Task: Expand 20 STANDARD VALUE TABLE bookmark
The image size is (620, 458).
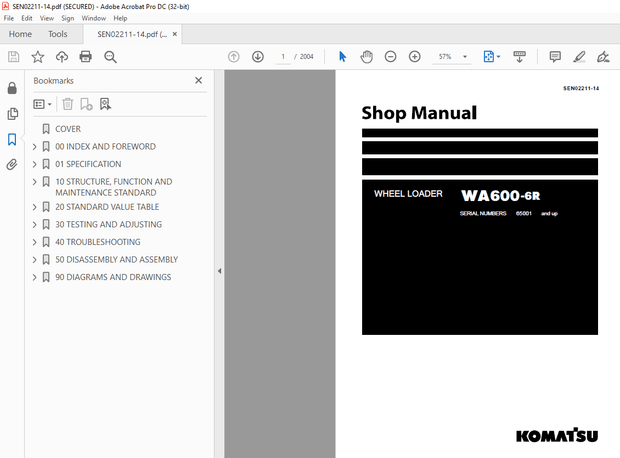Action: tap(34, 207)
